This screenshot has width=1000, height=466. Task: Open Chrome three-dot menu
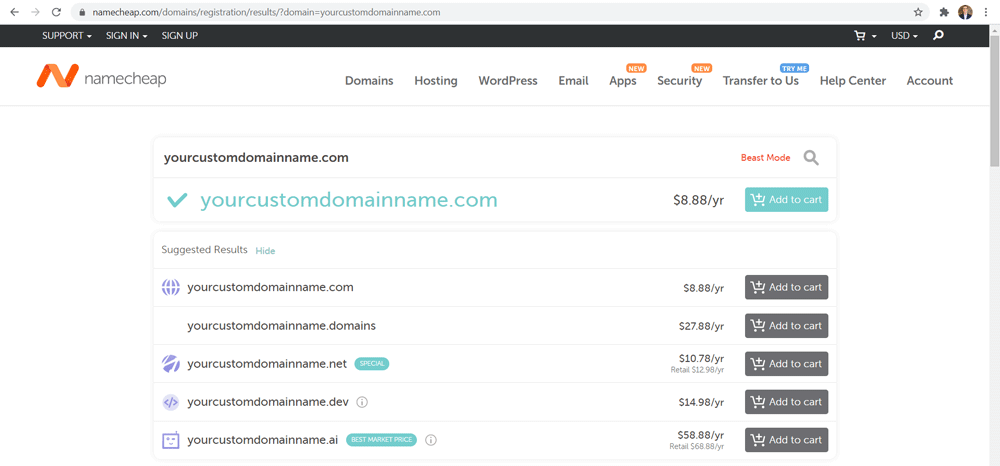point(986,12)
